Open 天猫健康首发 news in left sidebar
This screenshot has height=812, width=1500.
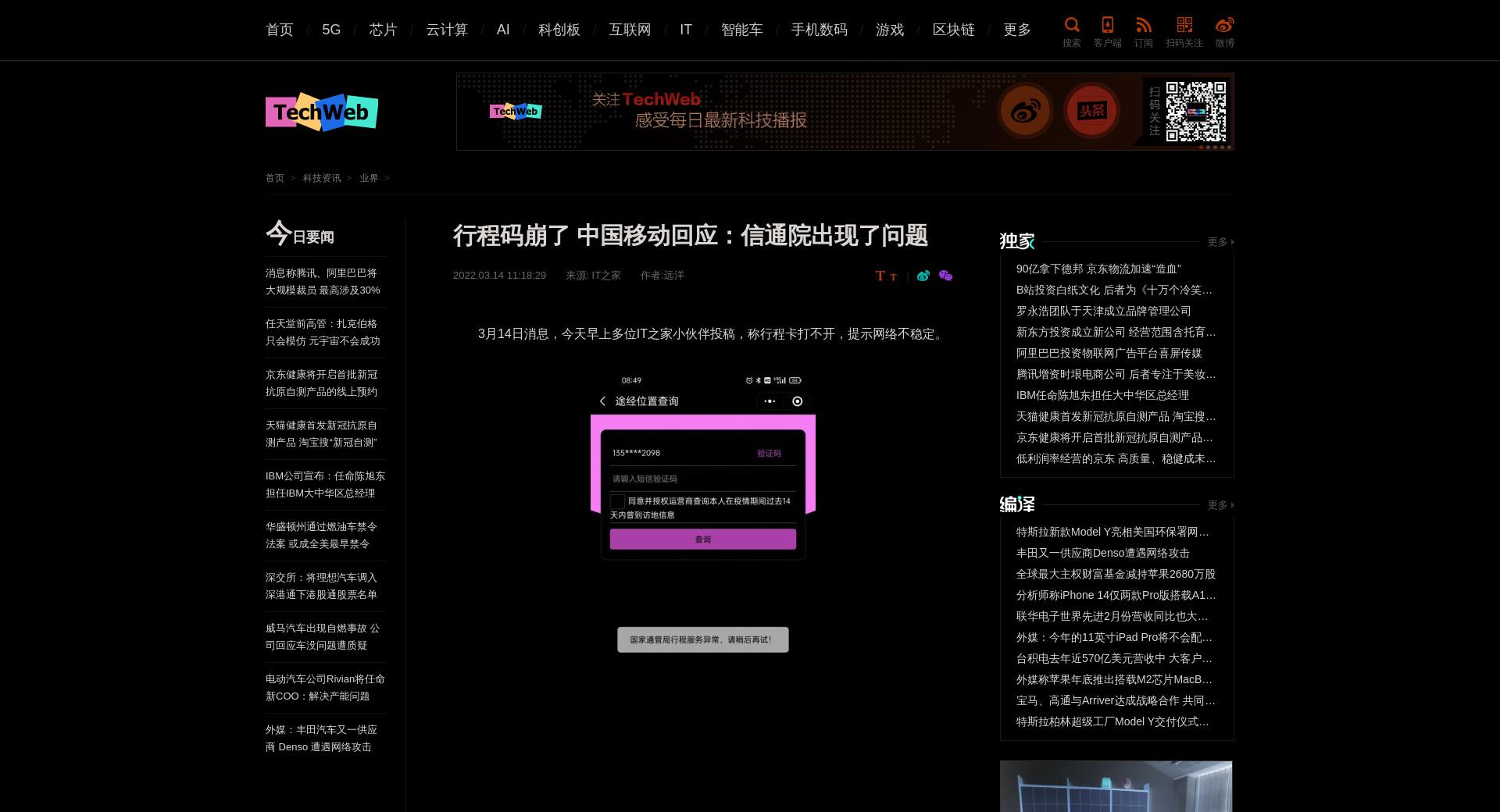click(321, 434)
